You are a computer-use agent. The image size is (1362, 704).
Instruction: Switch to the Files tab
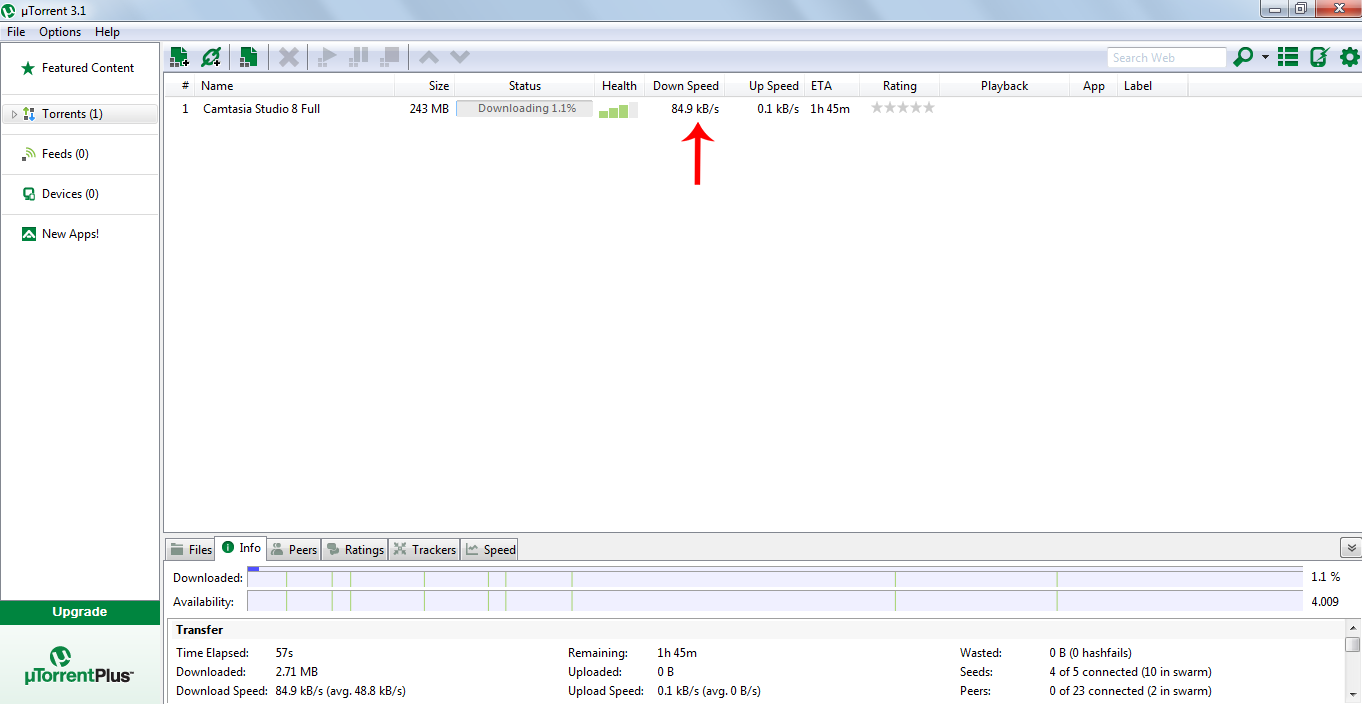190,549
